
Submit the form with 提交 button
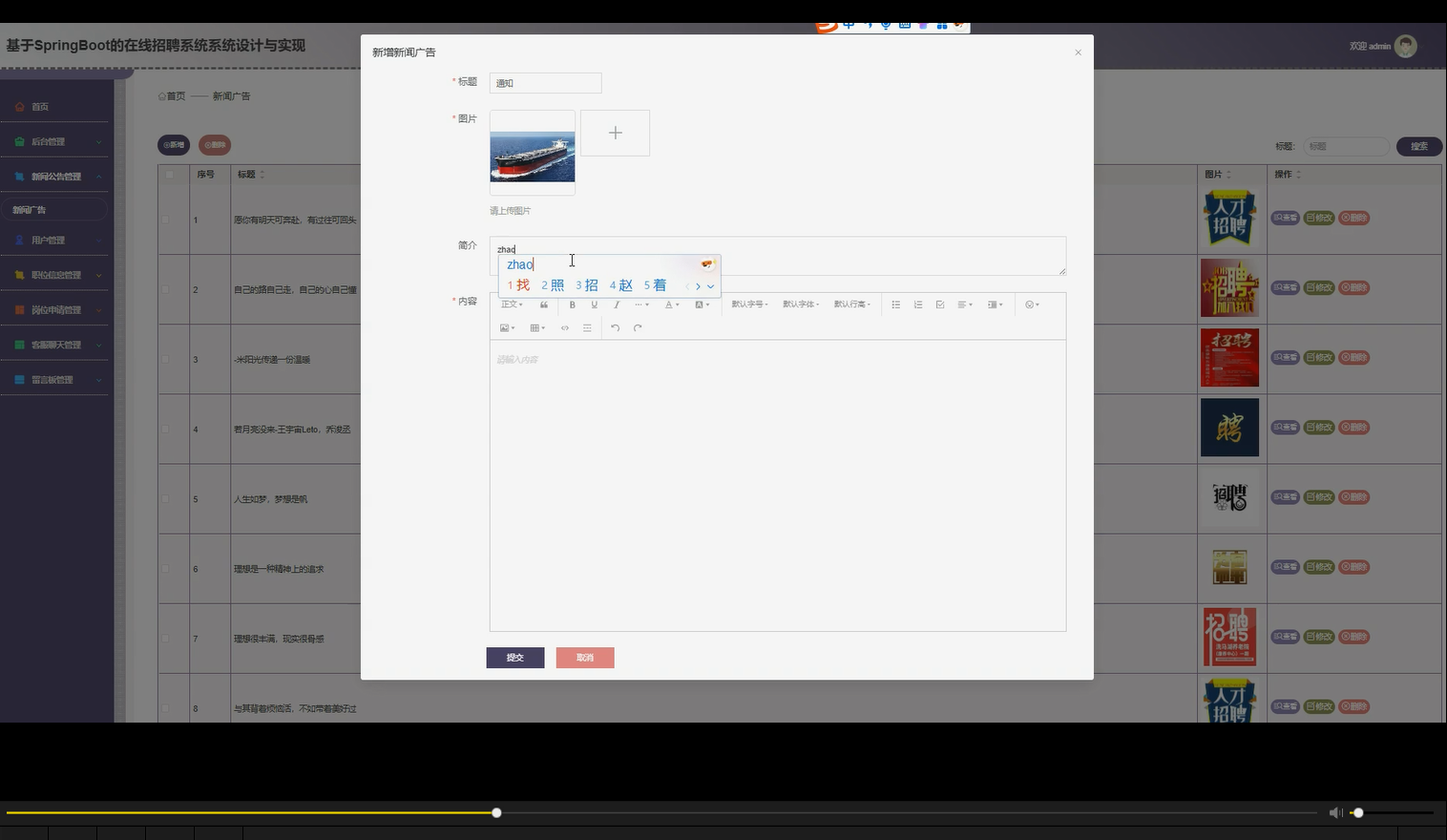click(515, 658)
